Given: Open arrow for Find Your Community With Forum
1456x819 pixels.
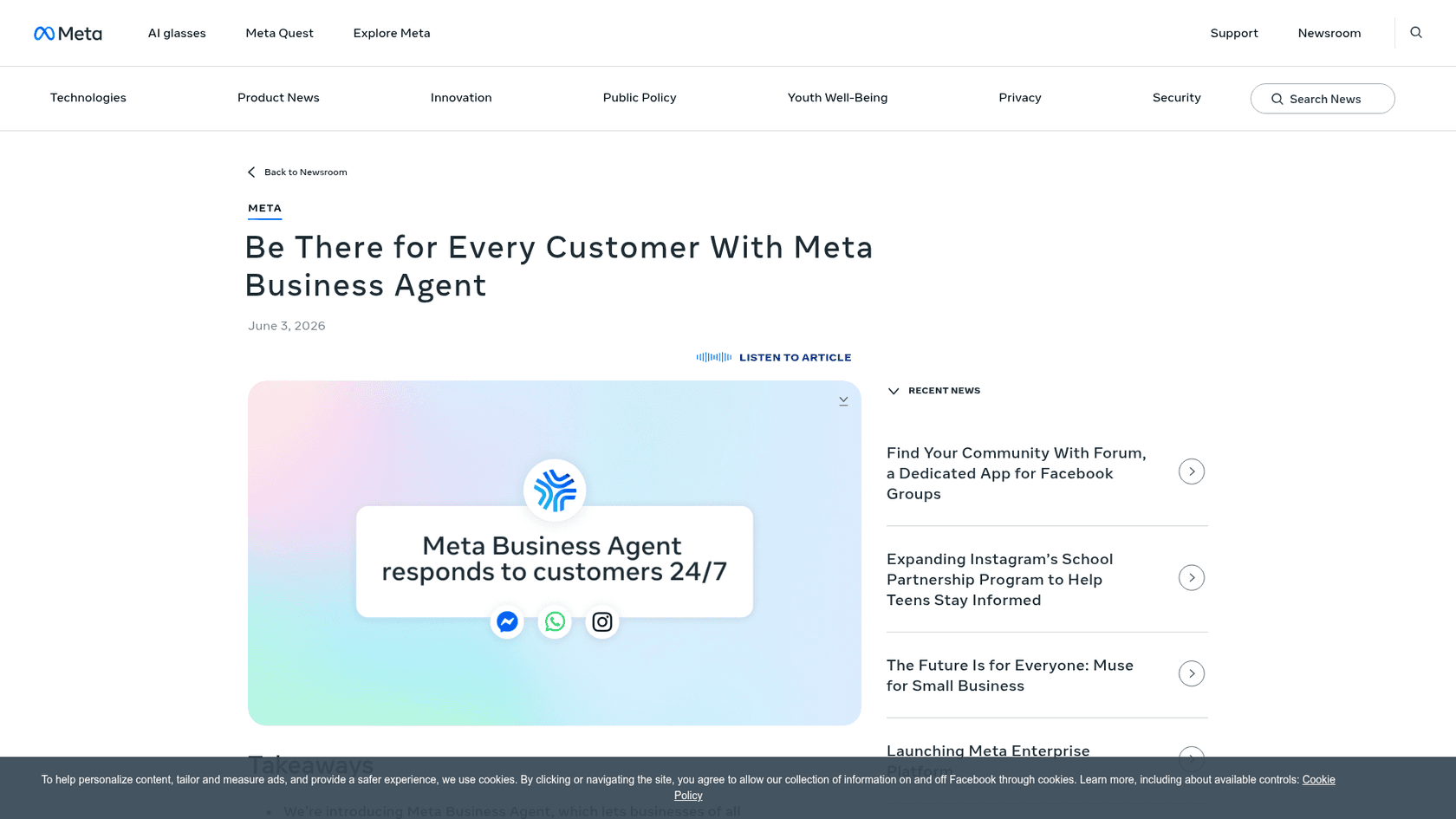Looking at the screenshot, I should point(1192,471).
